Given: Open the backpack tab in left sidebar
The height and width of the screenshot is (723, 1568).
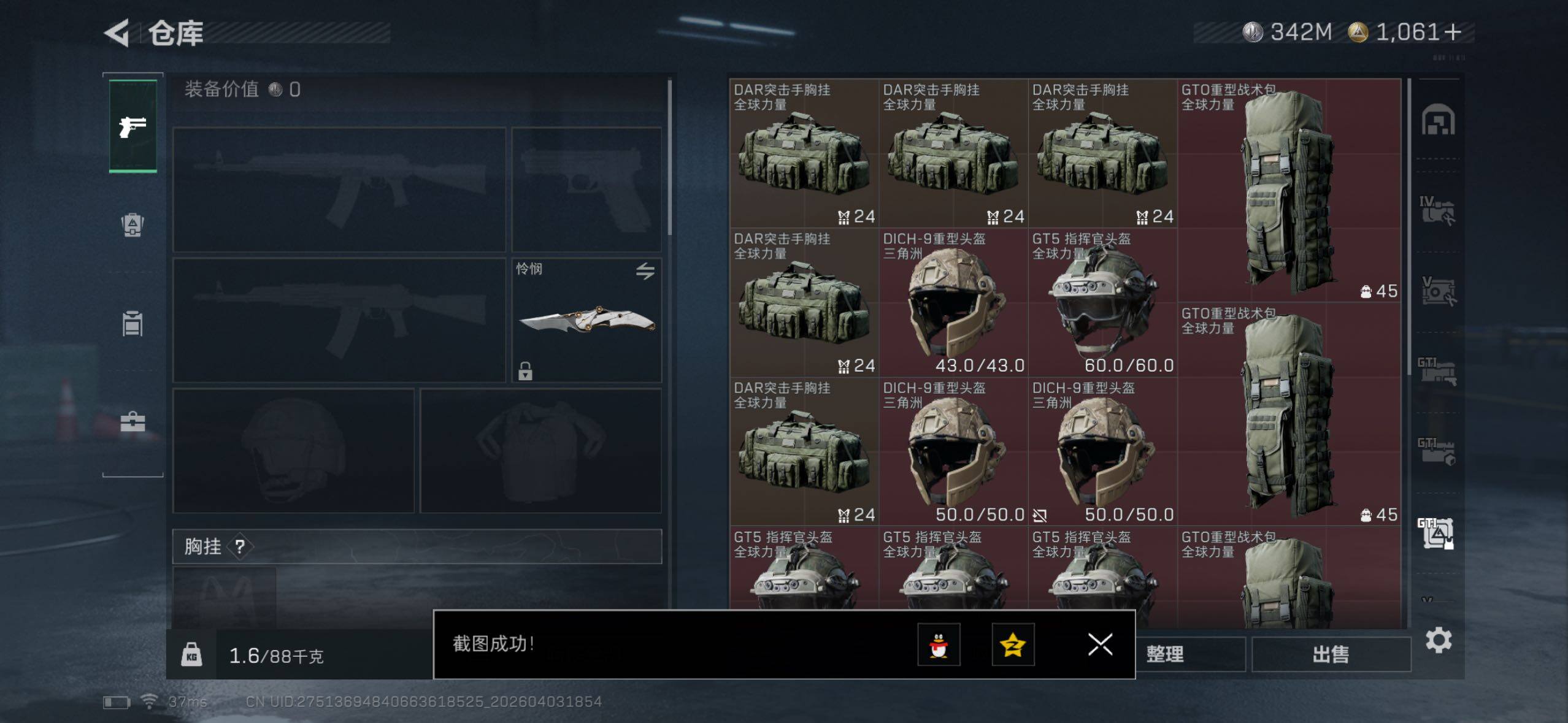Looking at the screenshot, I should (133, 224).
